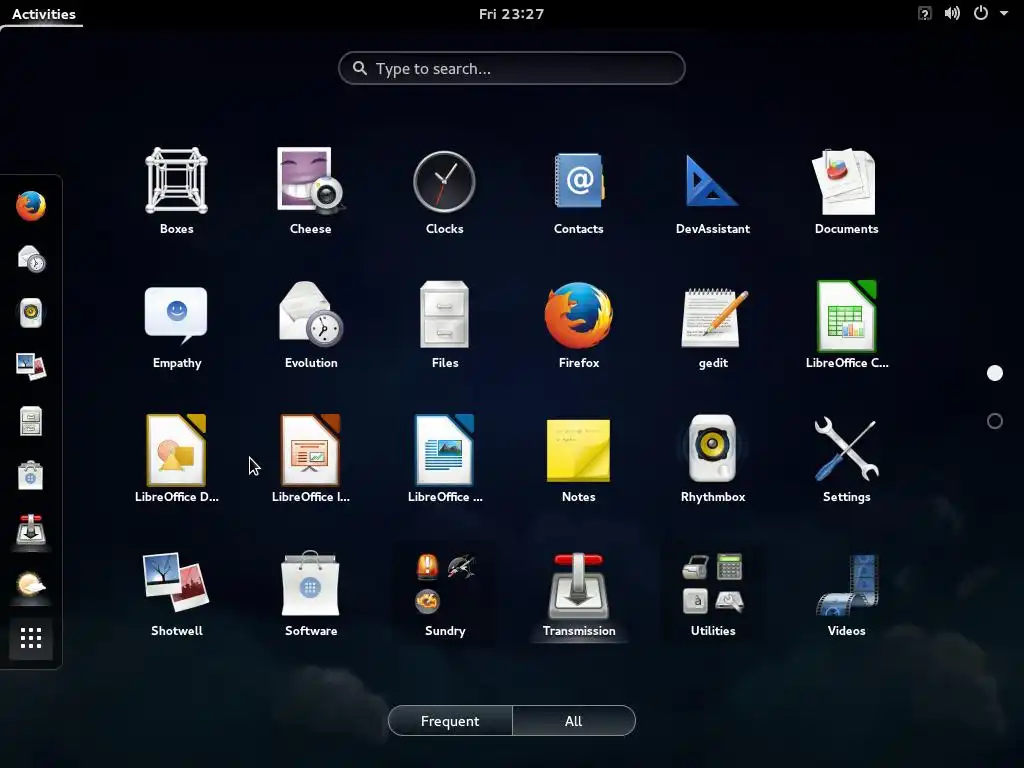Viewport: 1024px width, 768px height.
Task: Open the Clocks app
Action: 445,191
